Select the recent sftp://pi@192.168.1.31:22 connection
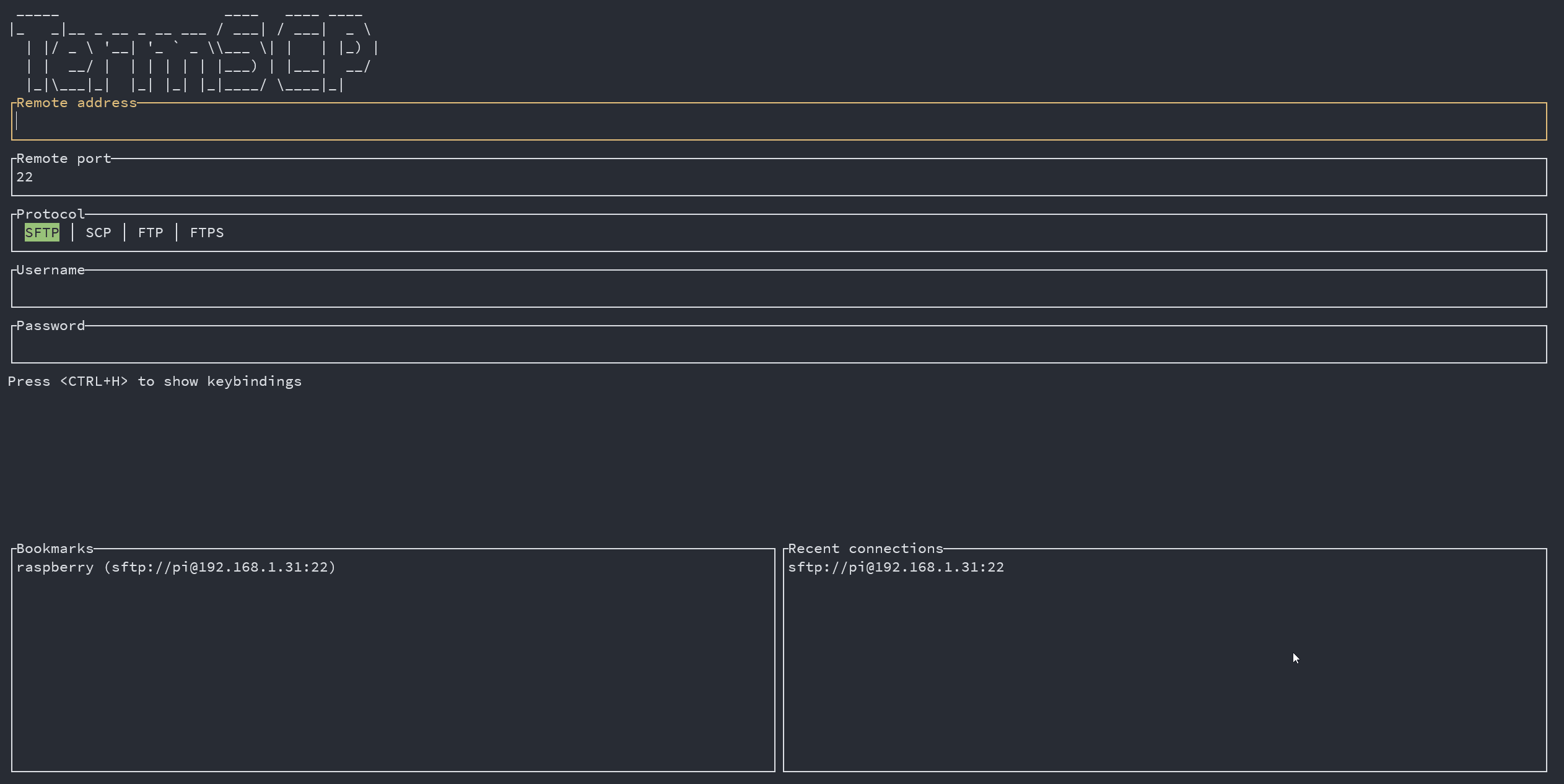1564x784 pixels. coord(896,567)
